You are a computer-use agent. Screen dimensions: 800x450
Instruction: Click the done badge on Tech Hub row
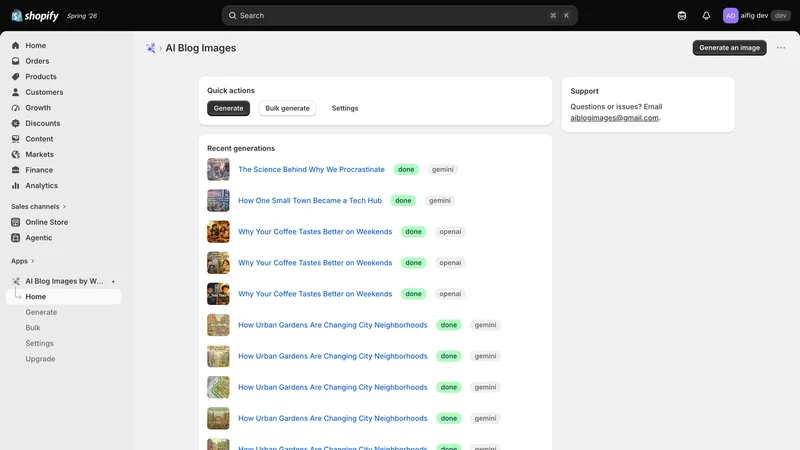(x=403, y=201)
